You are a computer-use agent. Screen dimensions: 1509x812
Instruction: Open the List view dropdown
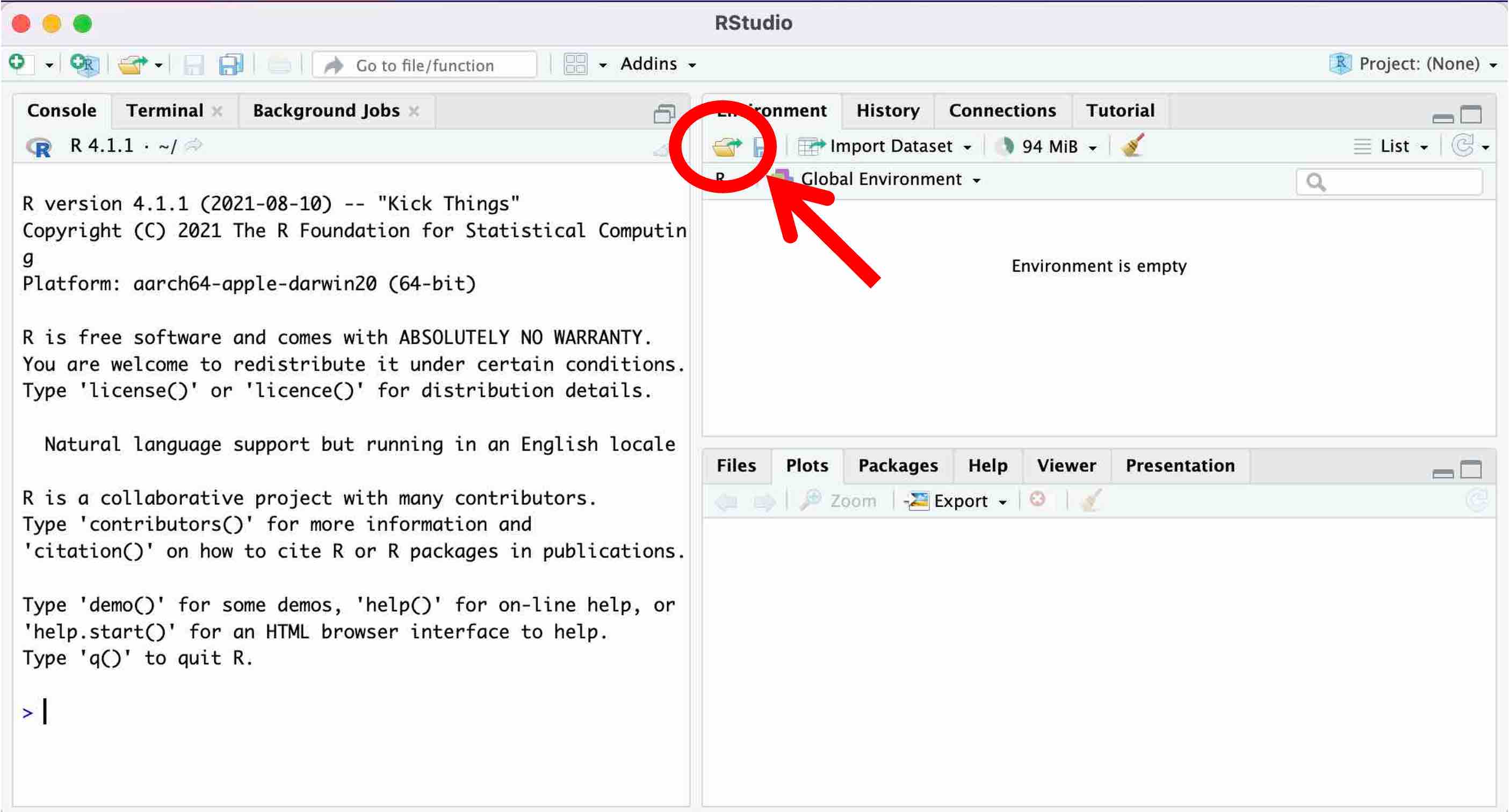coord(1391,146)
